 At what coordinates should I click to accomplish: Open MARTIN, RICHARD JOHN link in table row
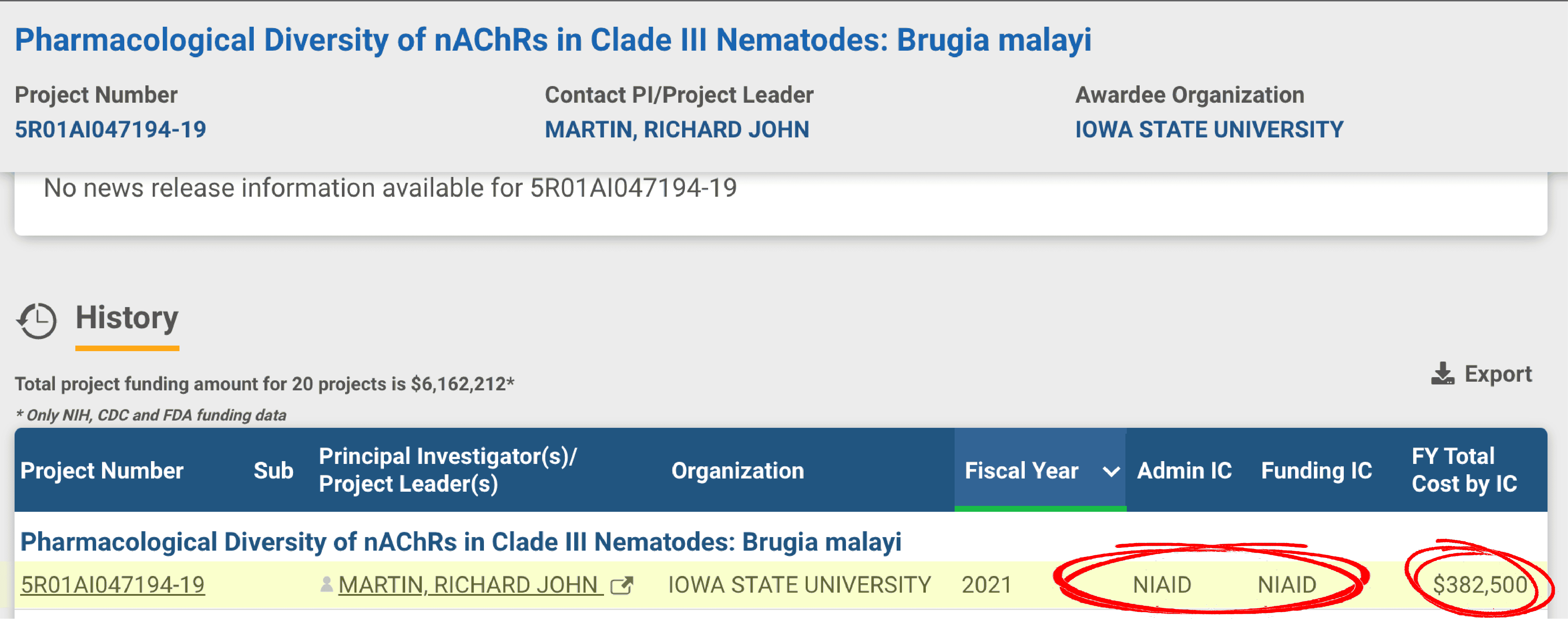click(x=470, y=585)
